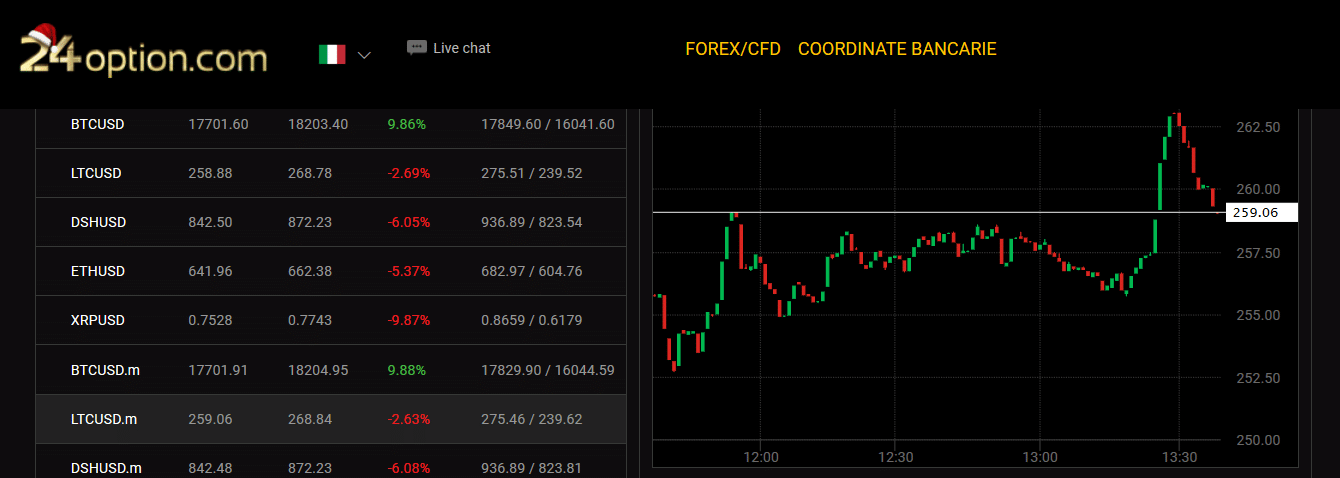Image resolution: width=1340 pixels, height=478 pixels.
Task: Click ETHUSD change -5.37%
Action: coord(408,271)
